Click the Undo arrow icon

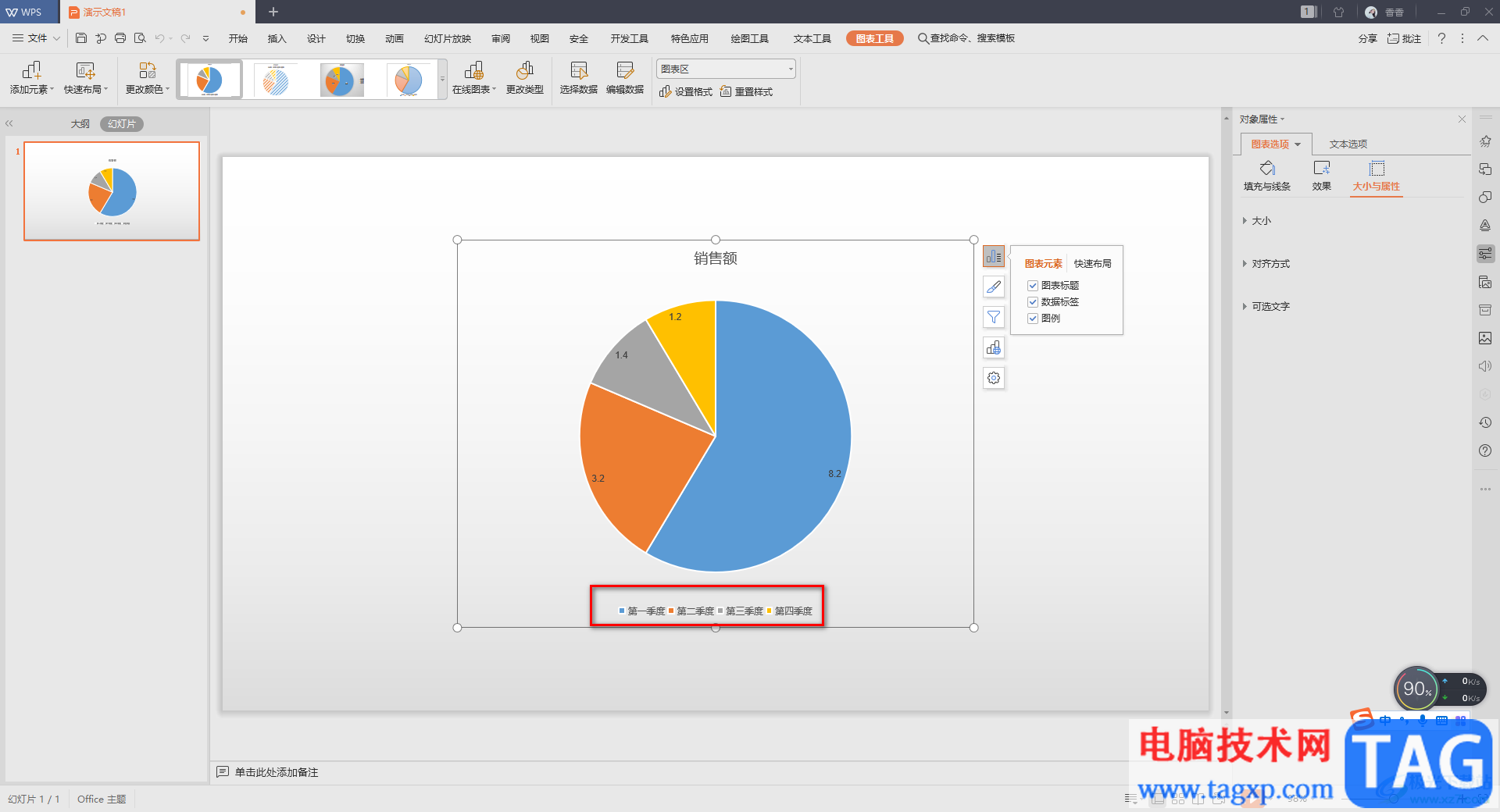pyautogui.click(x=159, y=38)
